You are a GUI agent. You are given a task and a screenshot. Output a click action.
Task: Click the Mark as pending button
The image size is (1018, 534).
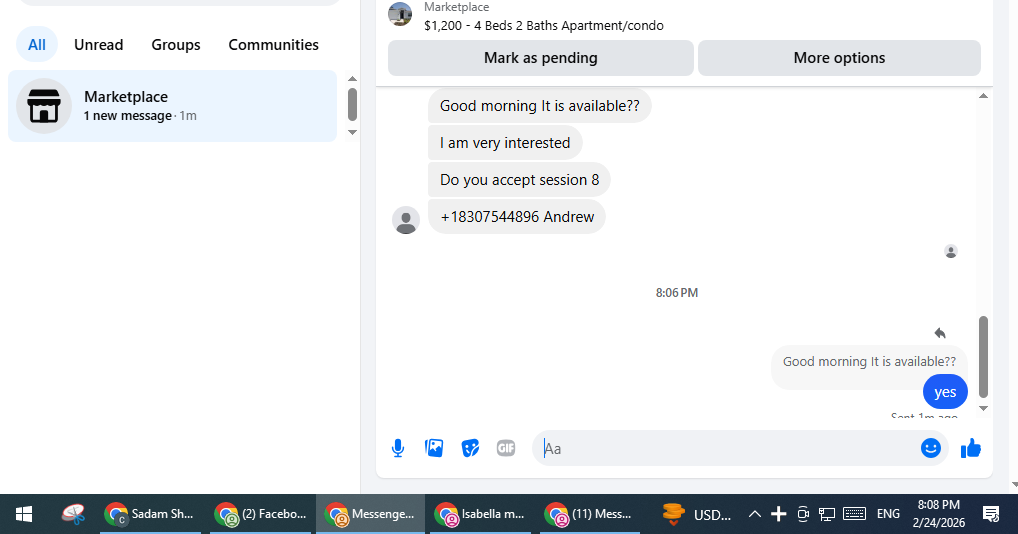(x=541, y=58)
